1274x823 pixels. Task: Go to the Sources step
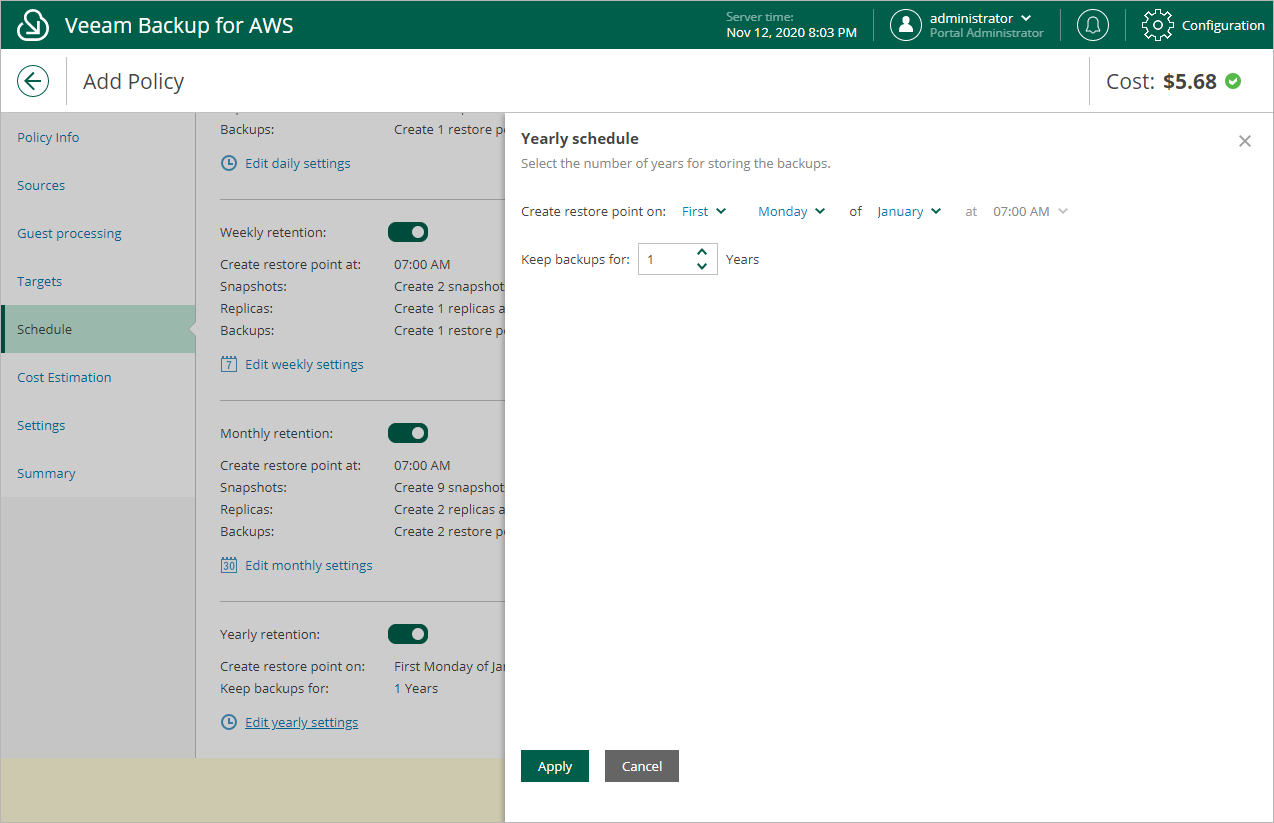pyautogui.click(x=41, y=185)
